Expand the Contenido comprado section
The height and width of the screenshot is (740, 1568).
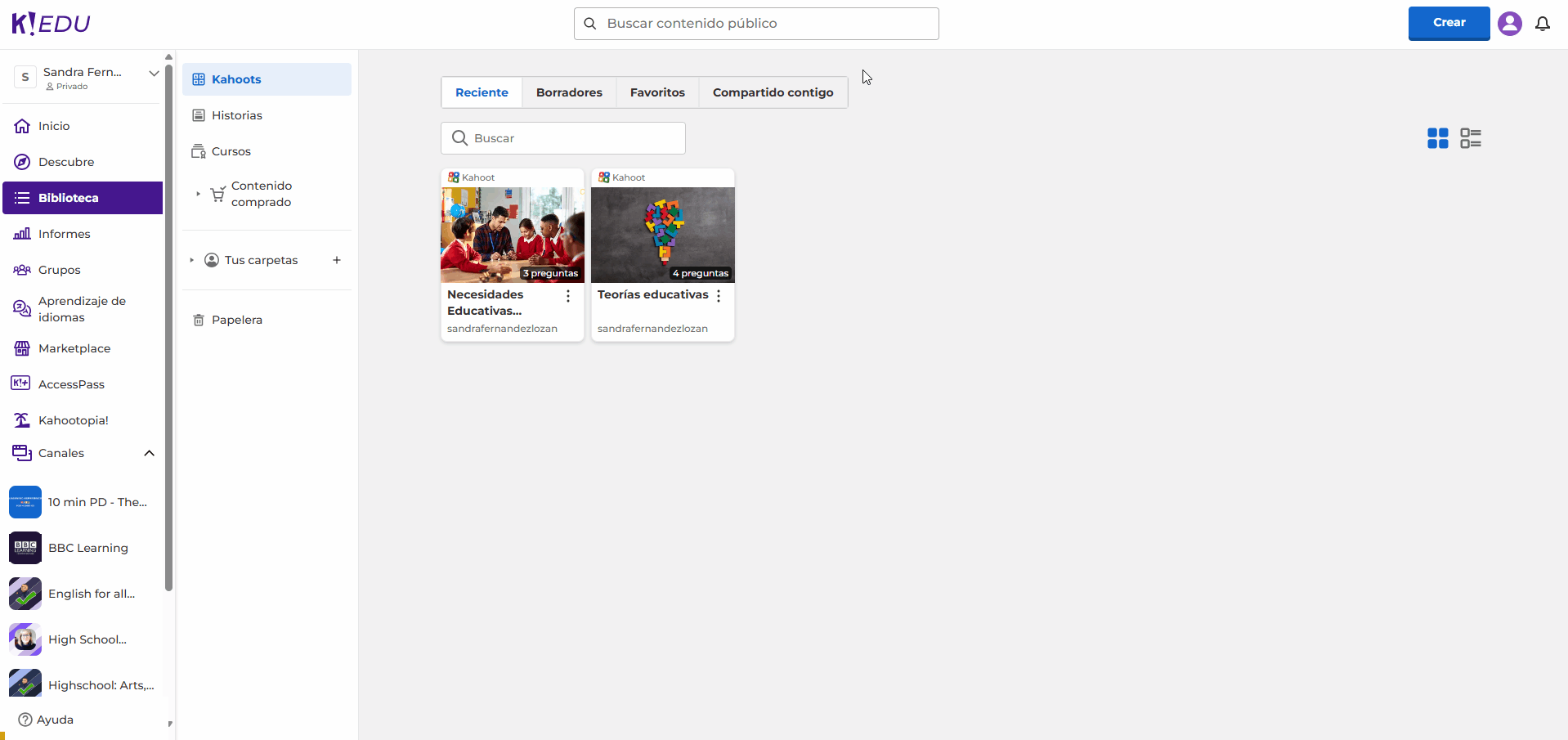196,194
